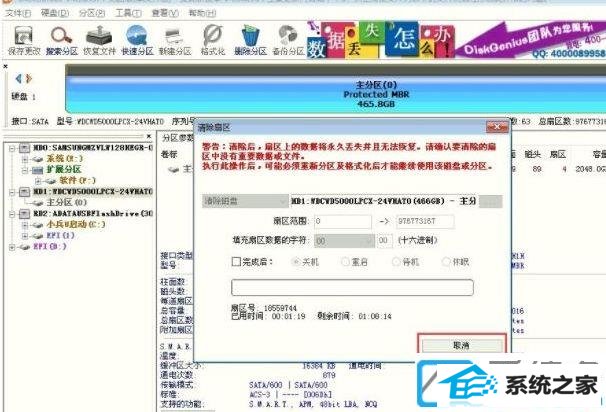Image resolution: width=606 pixels, height=412 pixels.
Task: Click the Delete Partition (删除分区) trash icon
Action: coord(250,40)
